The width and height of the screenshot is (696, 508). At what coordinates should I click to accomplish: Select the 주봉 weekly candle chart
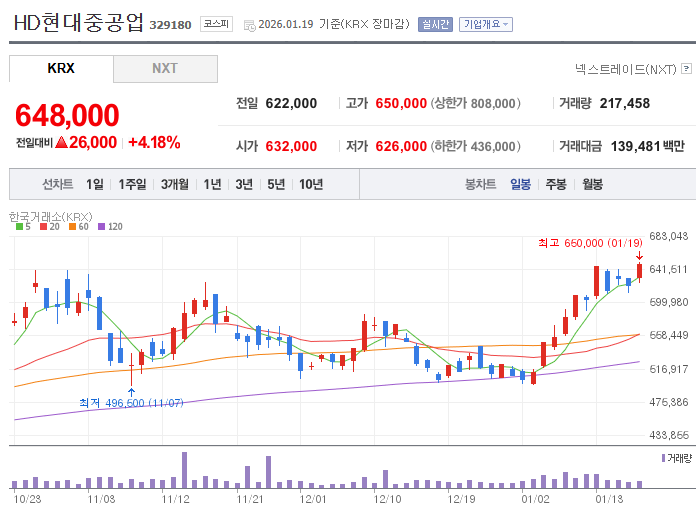pyautogui.click(x=556, y=184)
